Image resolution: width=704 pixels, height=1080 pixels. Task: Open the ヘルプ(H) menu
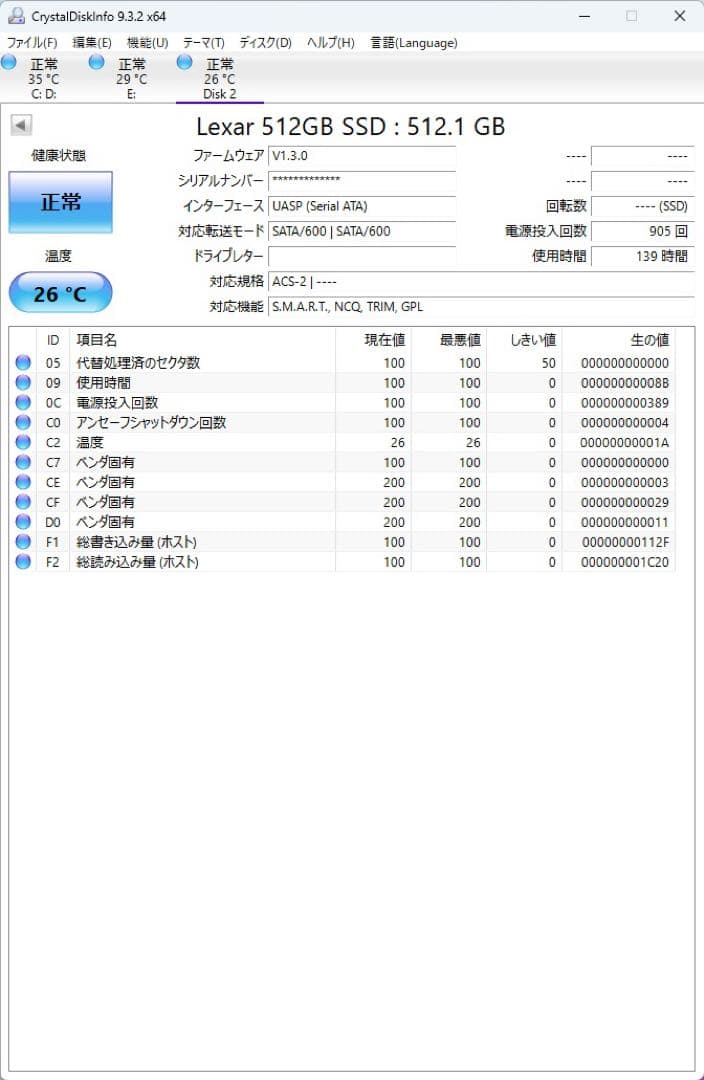tap(331, 43)
